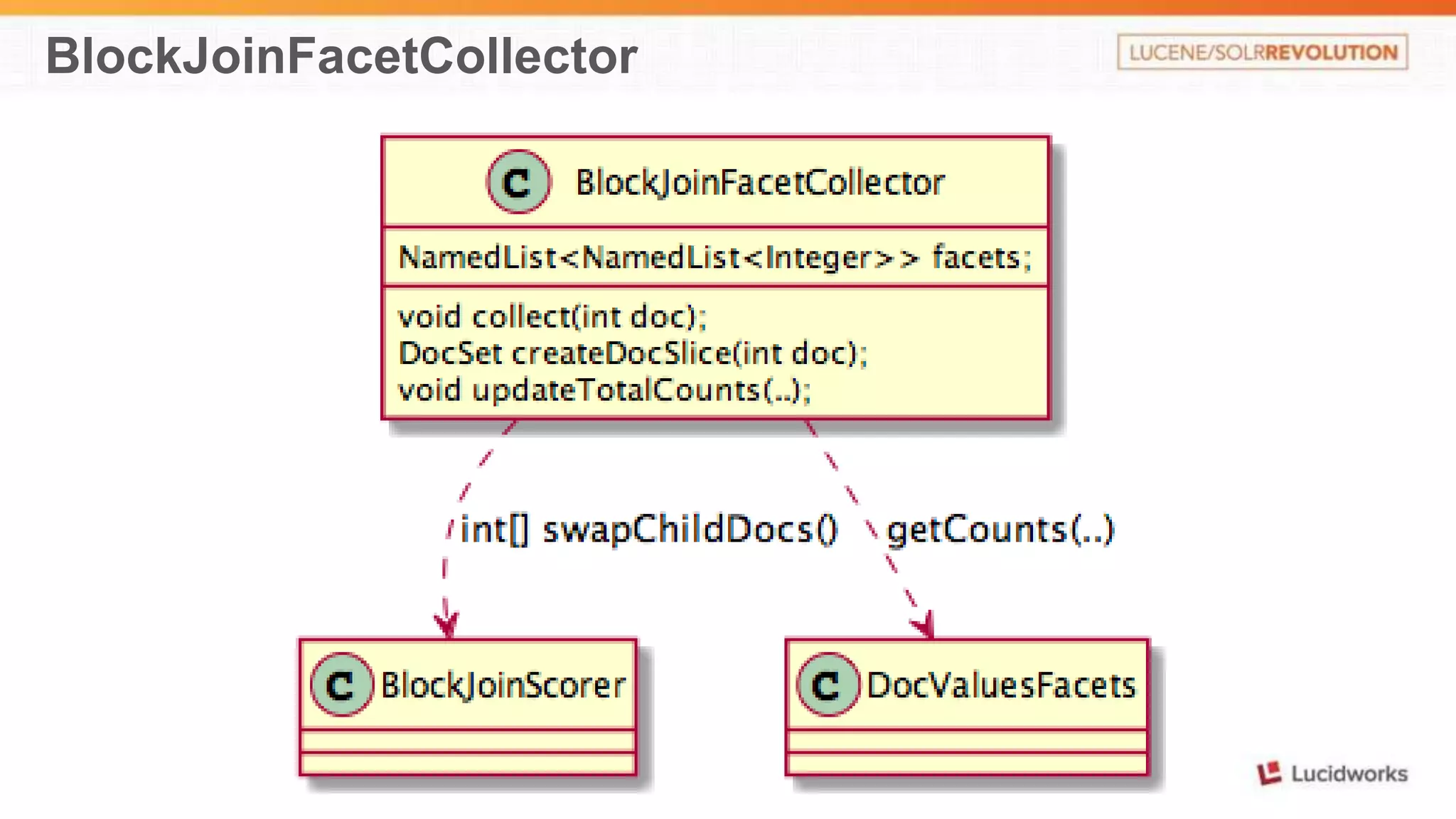Viewport: 1456px width, 819px height.
Task: Click the 'getCounts(..)' arrow label
Action: pyautogui.click(x=1000, y=530)
